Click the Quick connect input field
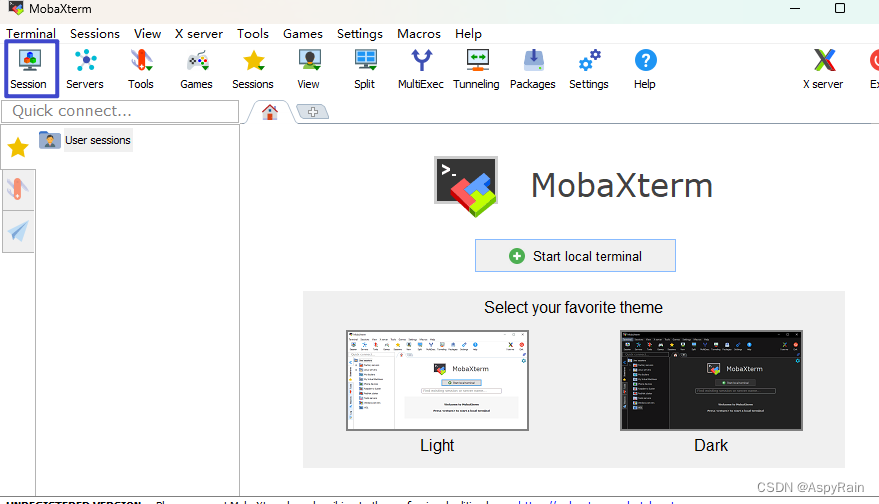 coord(121,112)
